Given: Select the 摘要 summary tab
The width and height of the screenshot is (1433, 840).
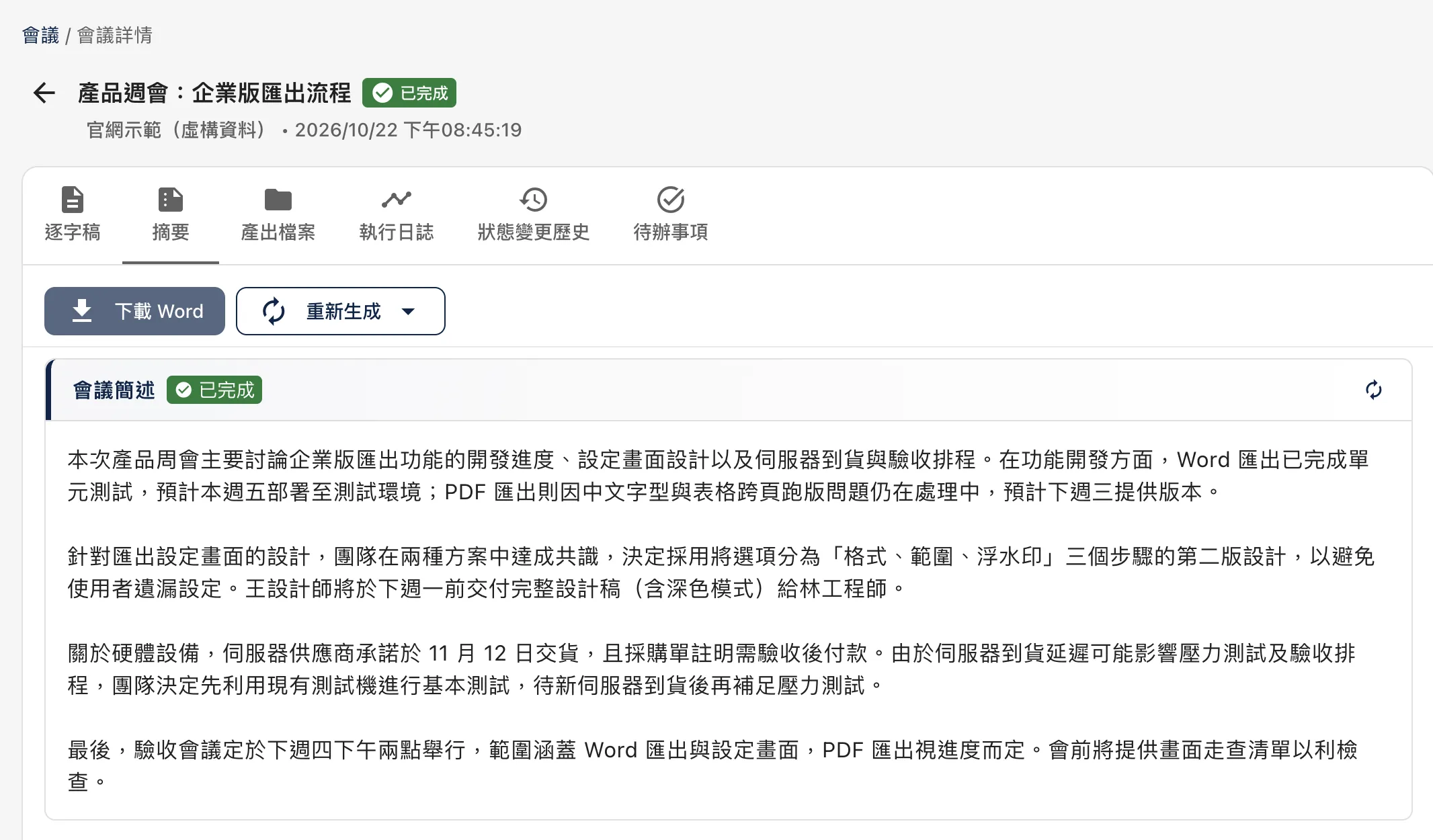Looking at the screenshot, I should pyautogui.click(x=171, y=215).
